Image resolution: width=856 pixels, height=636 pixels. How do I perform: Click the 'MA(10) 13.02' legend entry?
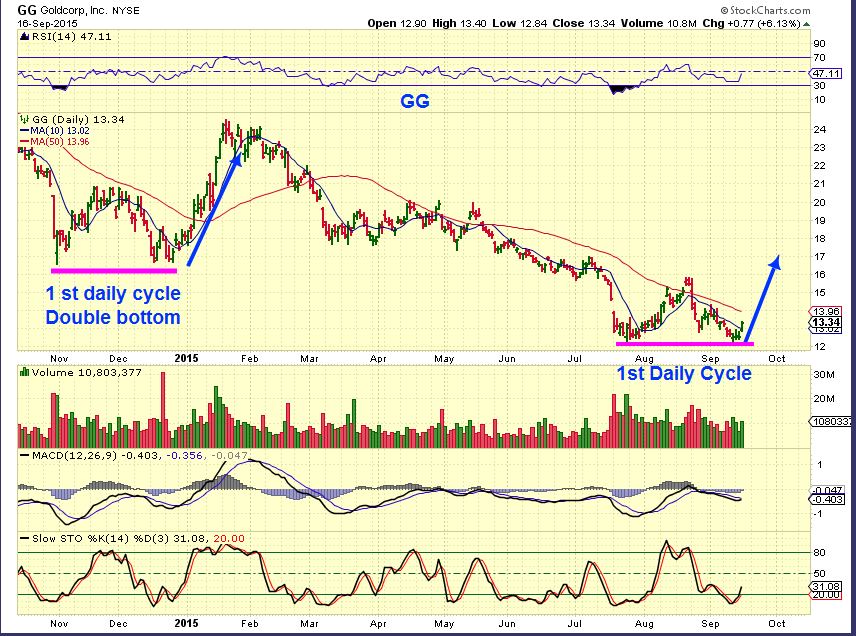pos(55,130)
